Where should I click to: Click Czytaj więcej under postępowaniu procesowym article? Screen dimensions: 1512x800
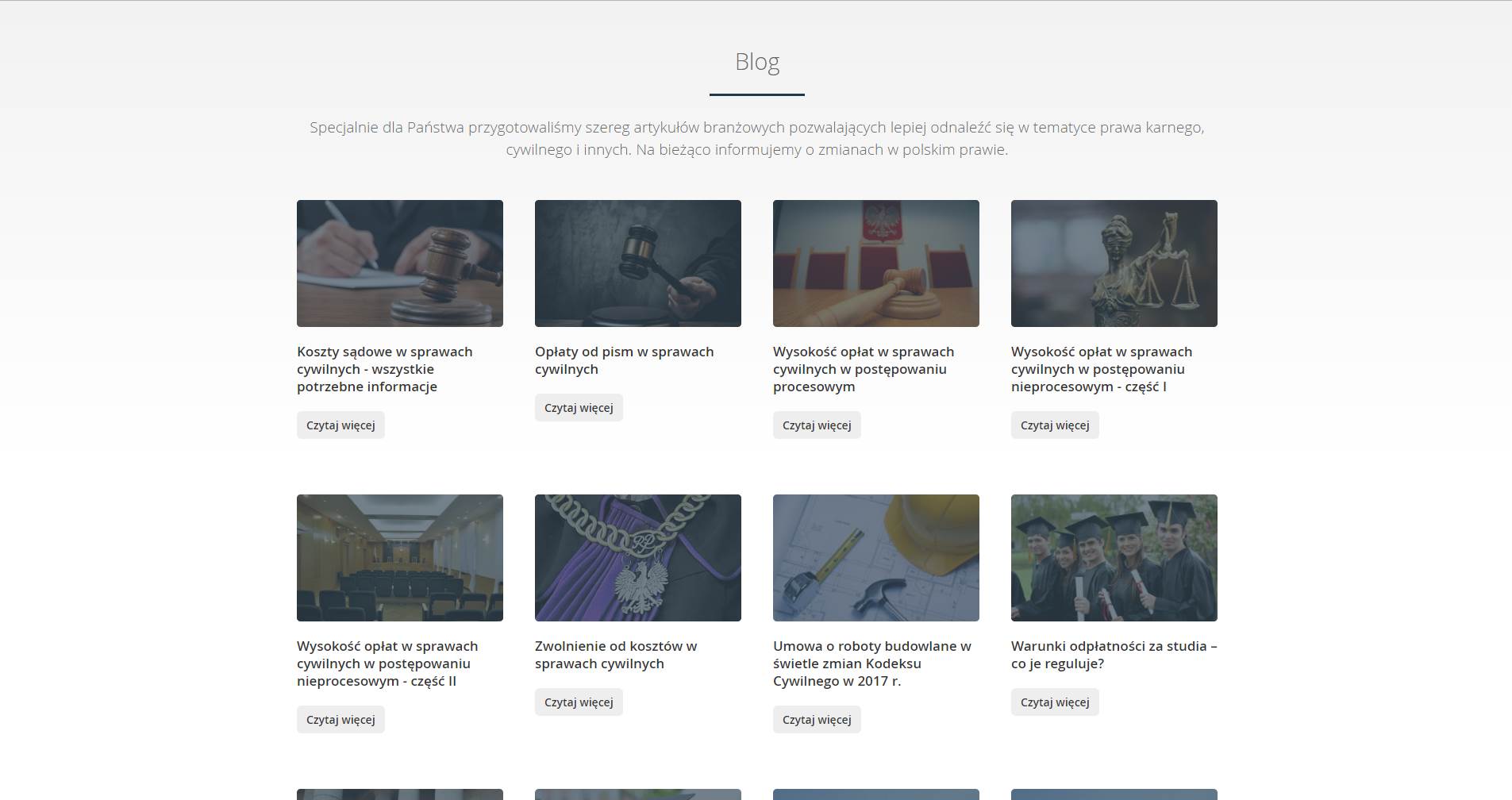(x=817, y=425)
